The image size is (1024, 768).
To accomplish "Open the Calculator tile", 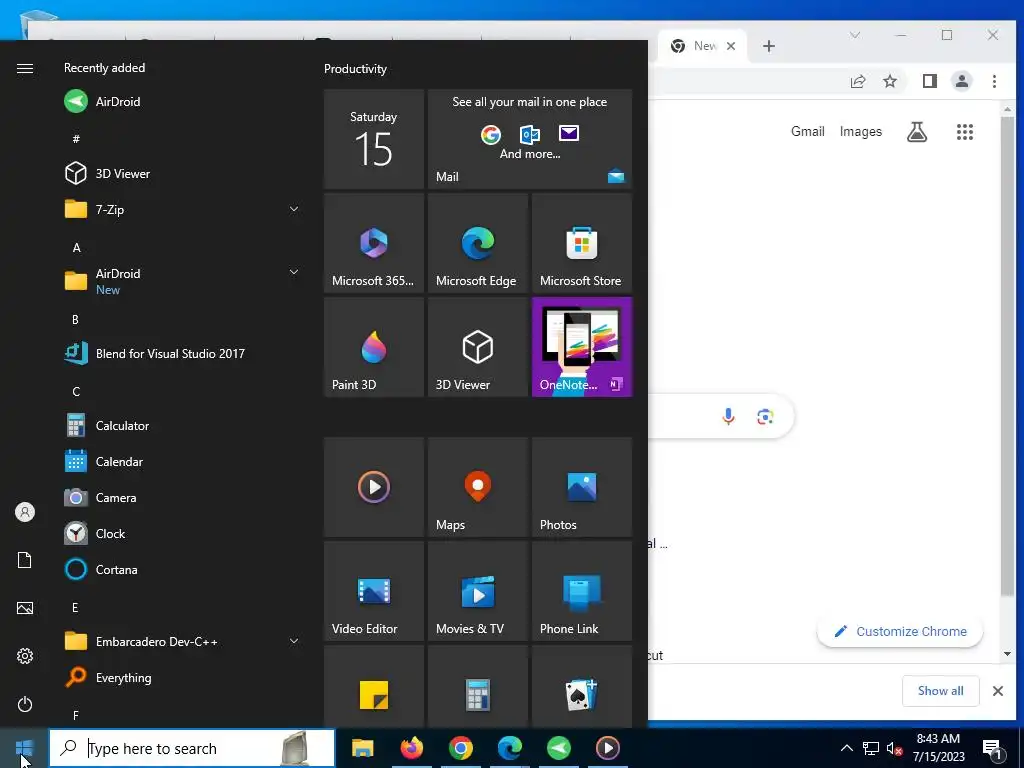I will click(x=477, y=687).
